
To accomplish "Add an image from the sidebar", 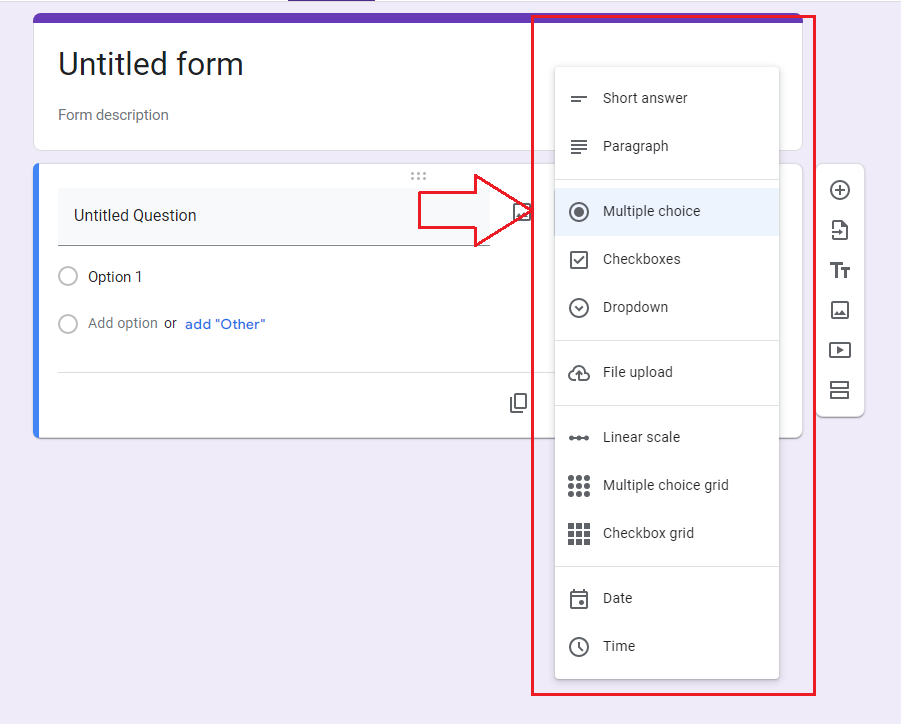I will click(840, 310).
